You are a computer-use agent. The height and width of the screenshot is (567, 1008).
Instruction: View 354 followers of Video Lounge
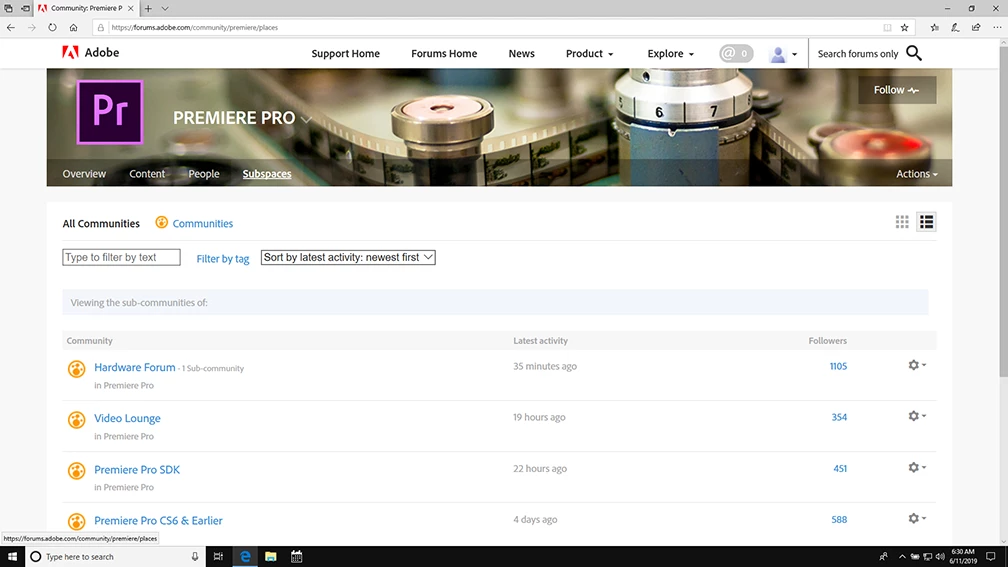tap(839, 417)
